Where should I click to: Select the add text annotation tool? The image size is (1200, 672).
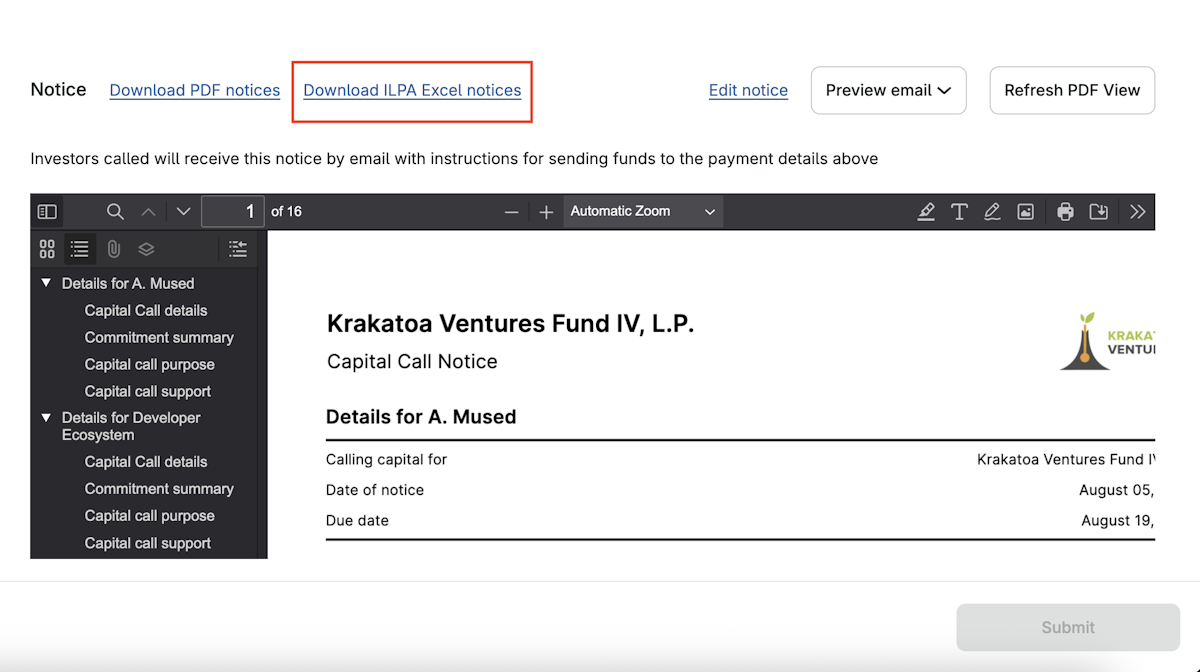pos(959,212)
